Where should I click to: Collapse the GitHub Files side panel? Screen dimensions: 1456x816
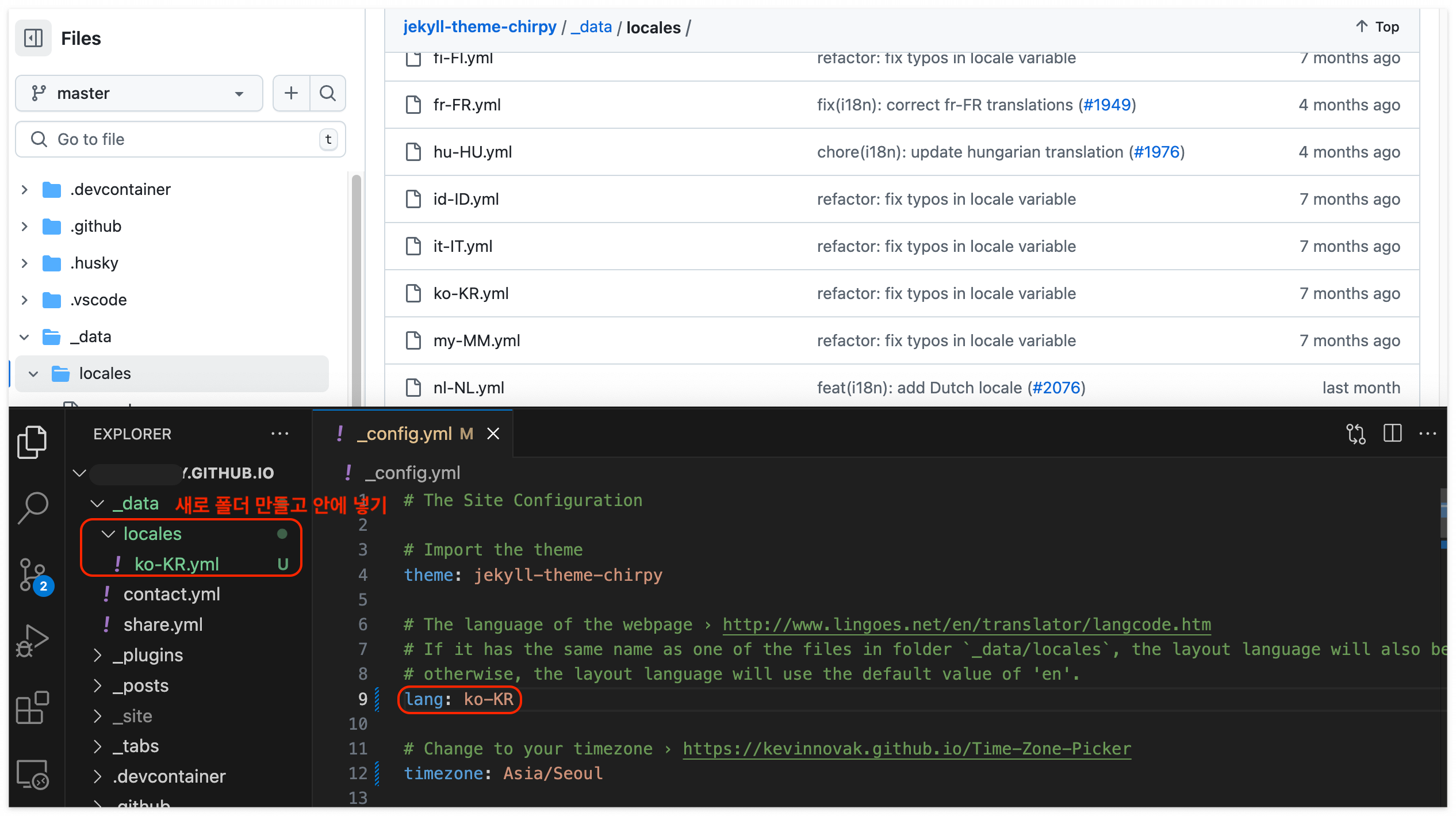(x=33, y=39)
